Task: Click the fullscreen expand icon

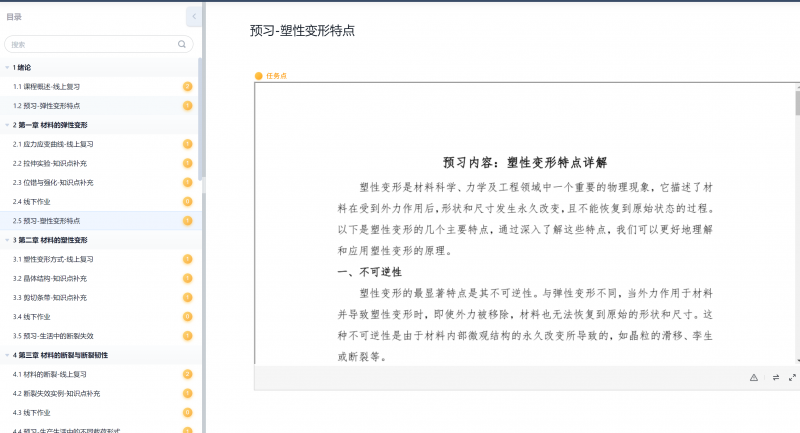Action: [x=792, y=378]
